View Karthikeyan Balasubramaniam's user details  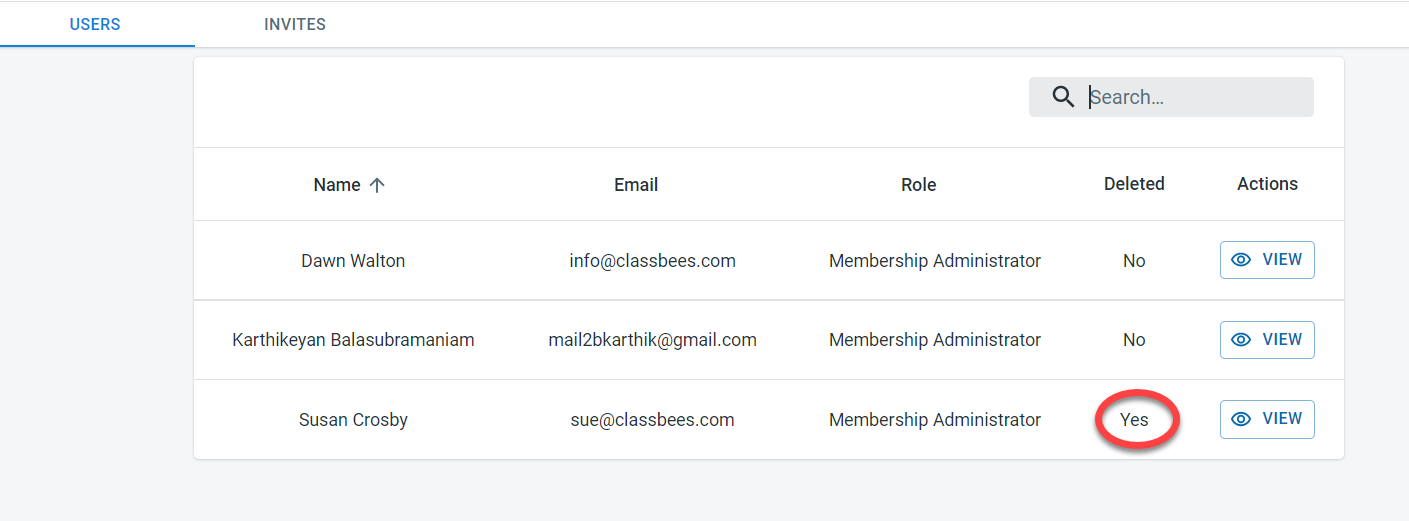click(x=1267, y=340)
